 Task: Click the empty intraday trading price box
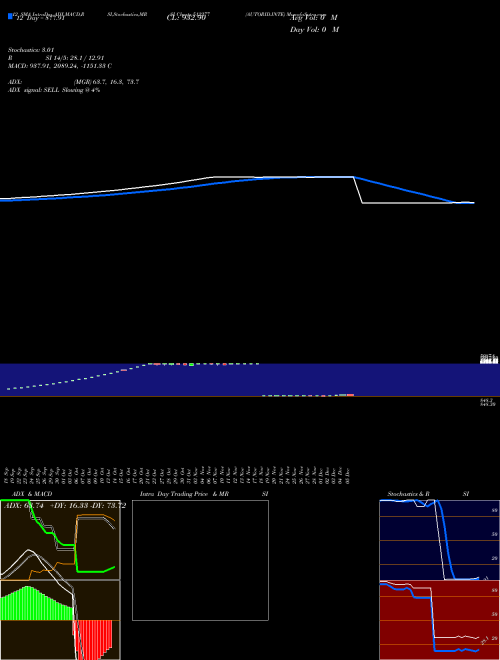[200, 560]
